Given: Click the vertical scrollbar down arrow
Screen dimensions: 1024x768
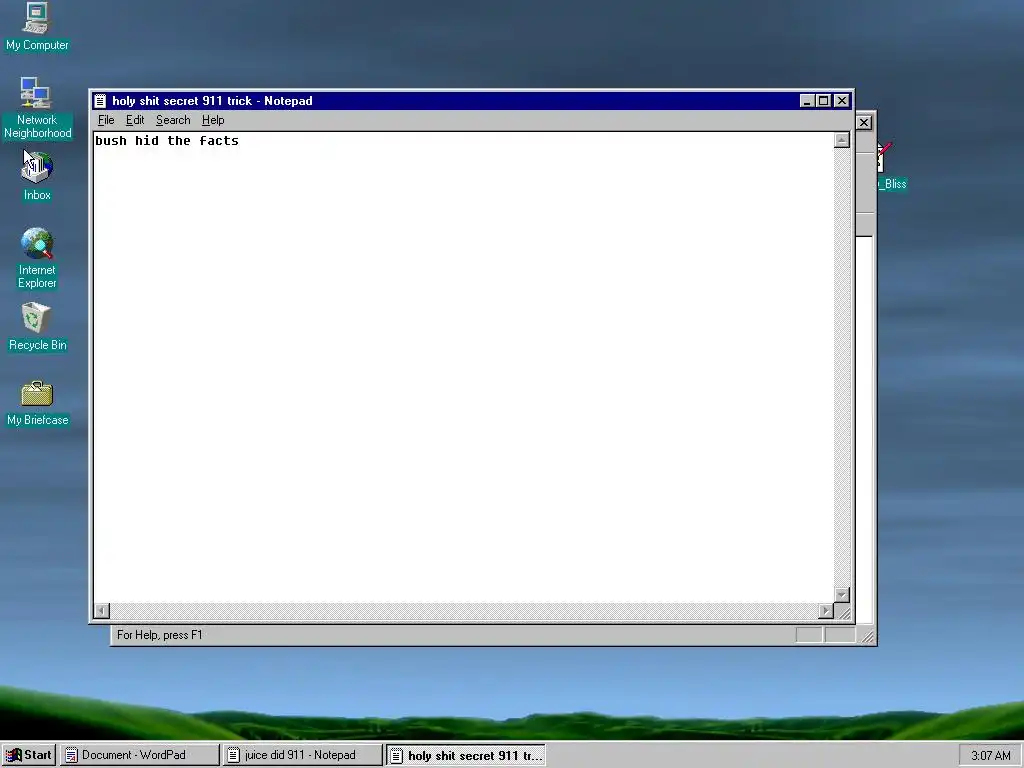Looking at the screenshot, I should [x=842, y=594].
